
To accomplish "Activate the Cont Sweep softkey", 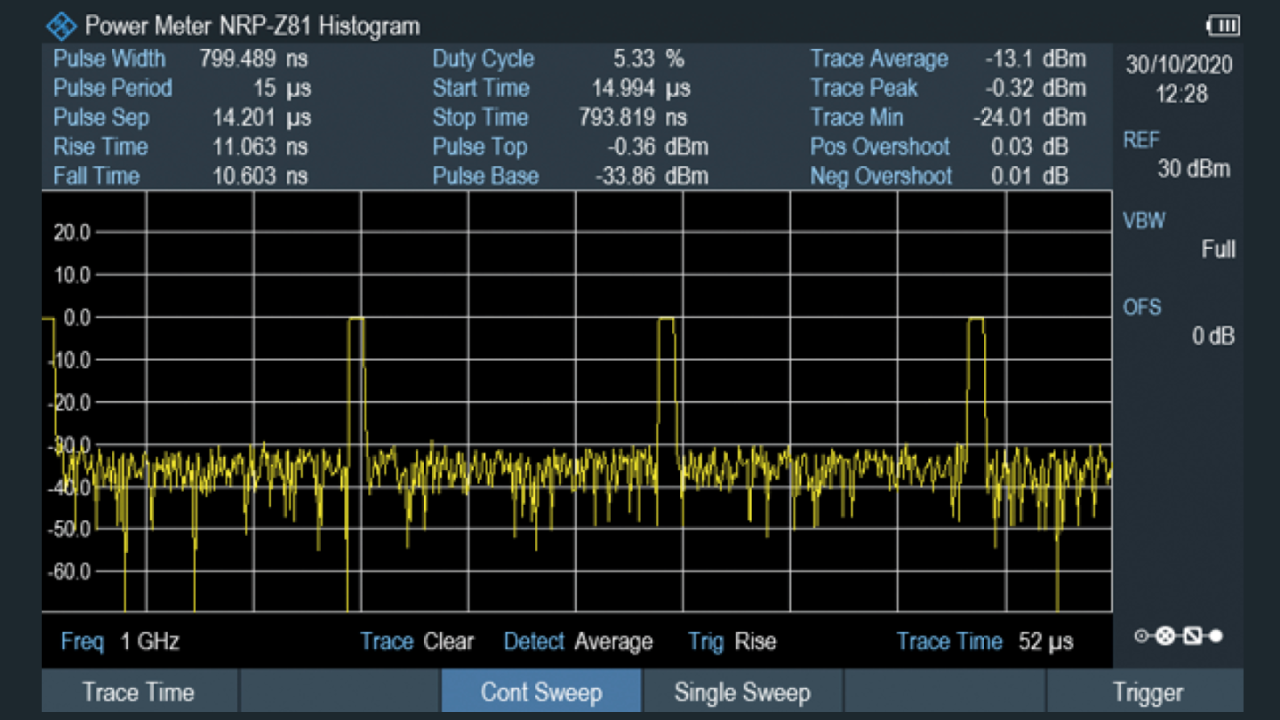I will (x=541, y=692).
